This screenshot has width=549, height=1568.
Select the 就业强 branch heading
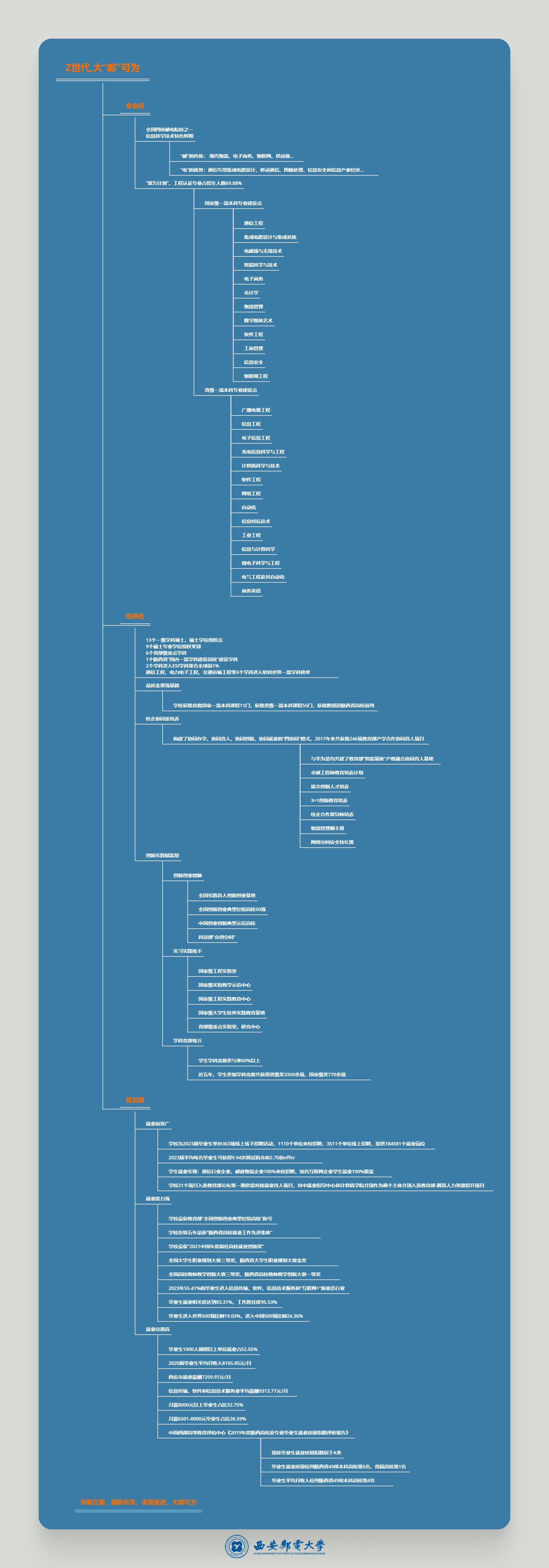[135, 1099]
